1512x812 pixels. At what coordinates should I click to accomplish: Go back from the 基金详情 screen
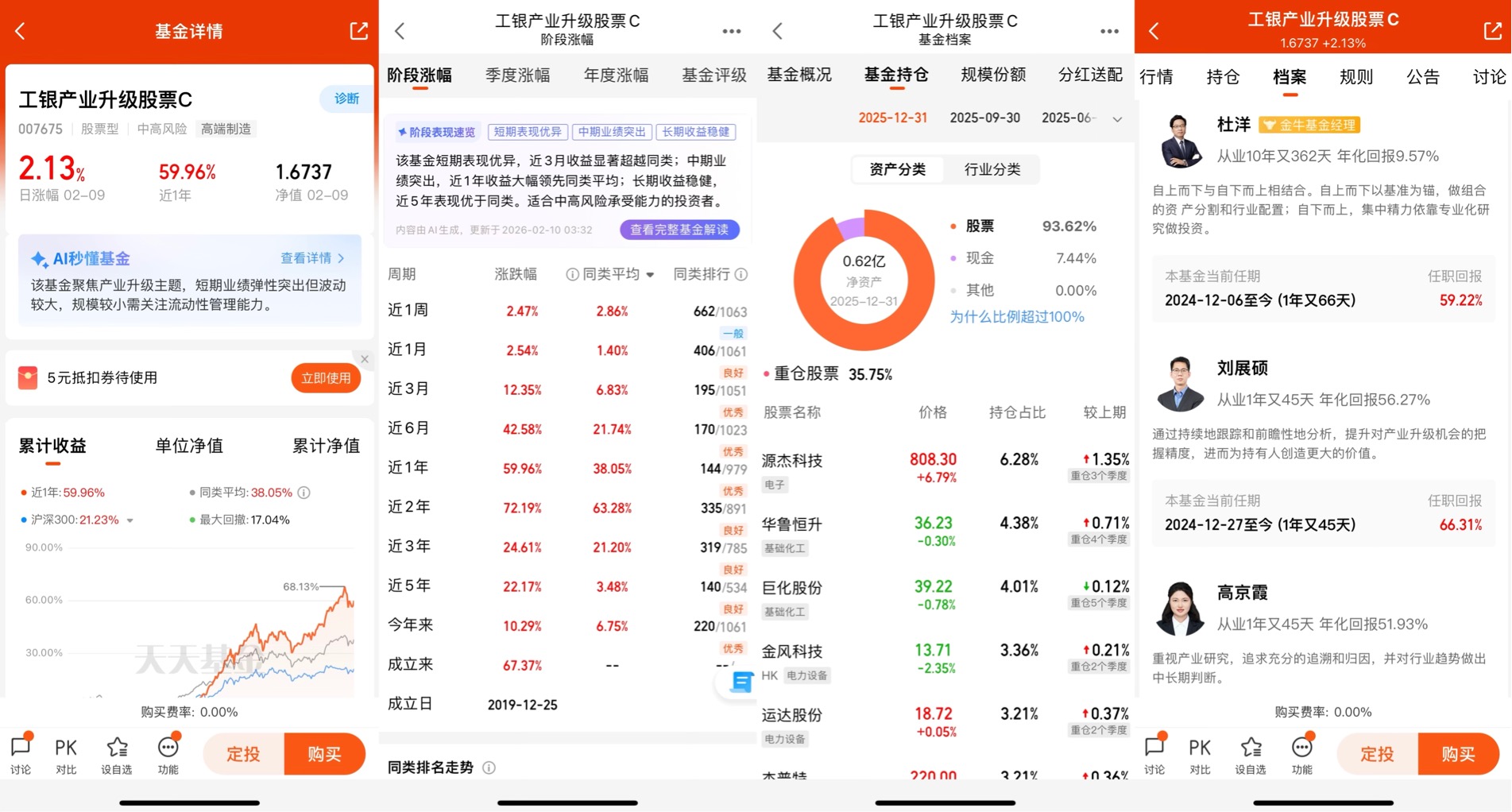pos(21,31)
